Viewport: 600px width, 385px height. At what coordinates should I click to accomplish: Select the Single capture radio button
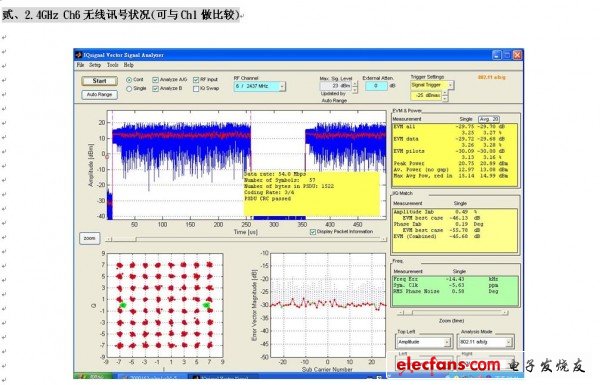[129, 88]
